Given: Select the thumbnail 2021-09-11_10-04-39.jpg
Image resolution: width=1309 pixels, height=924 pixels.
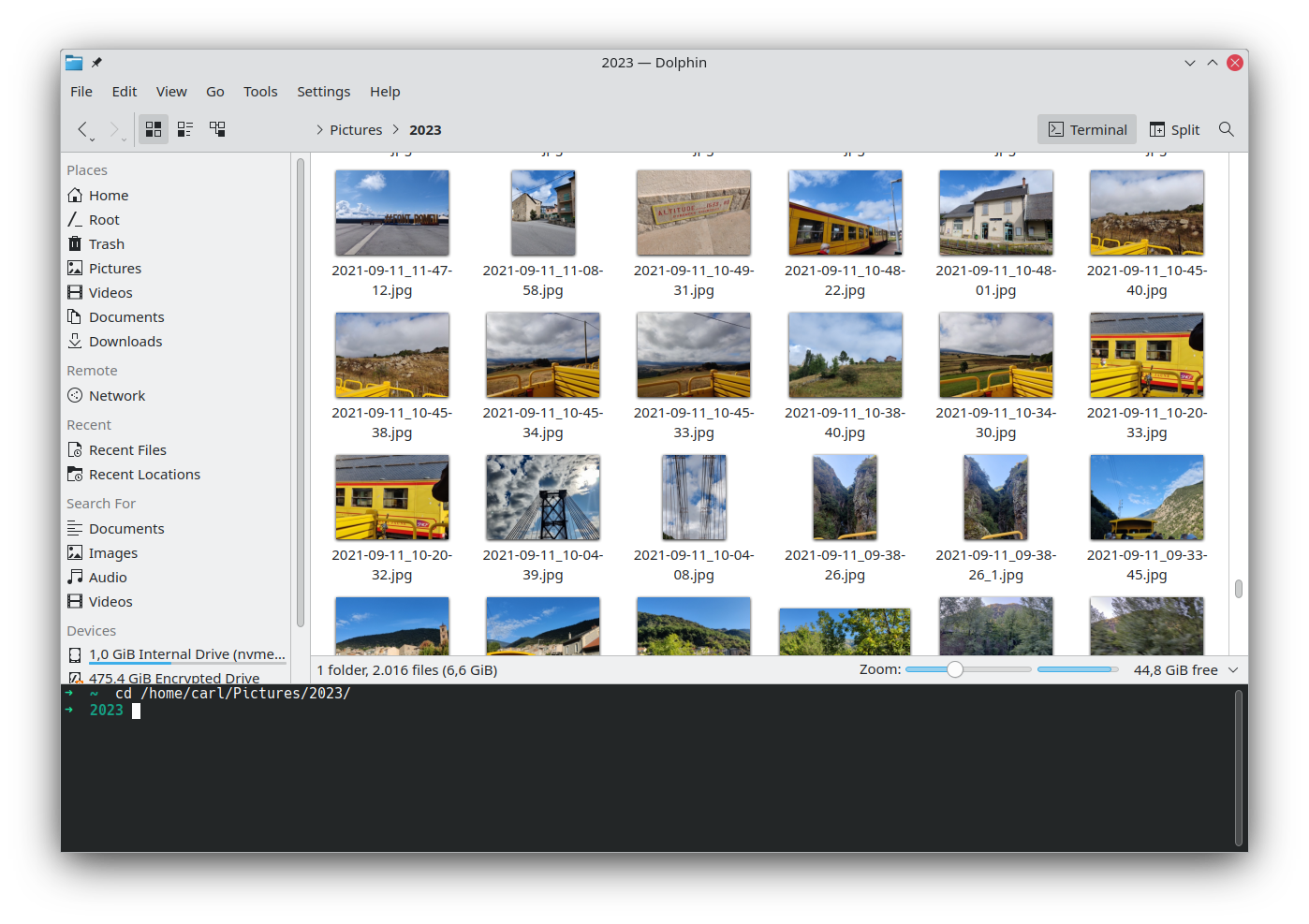Looking at the screenshot, I should [x=543, y=497].
